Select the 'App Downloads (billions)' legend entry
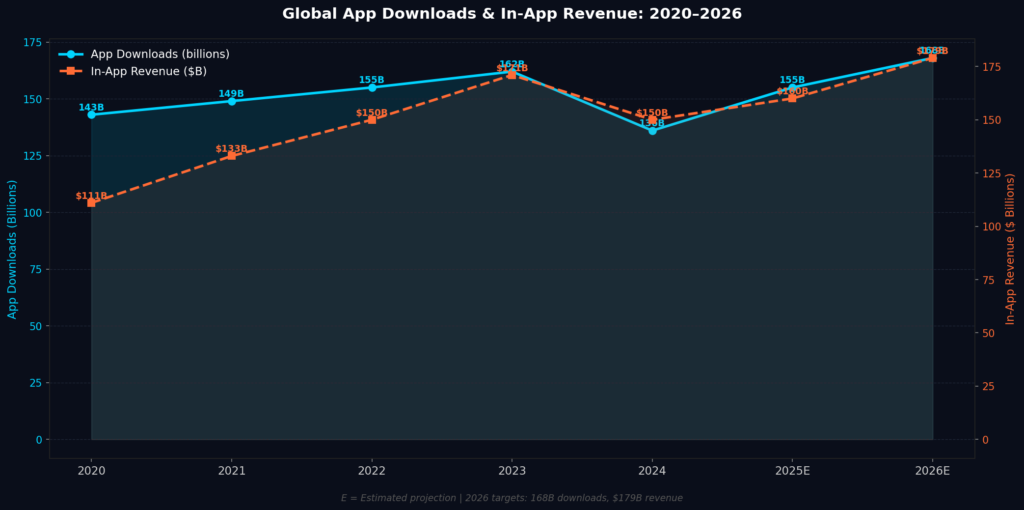 click(144, 54)
